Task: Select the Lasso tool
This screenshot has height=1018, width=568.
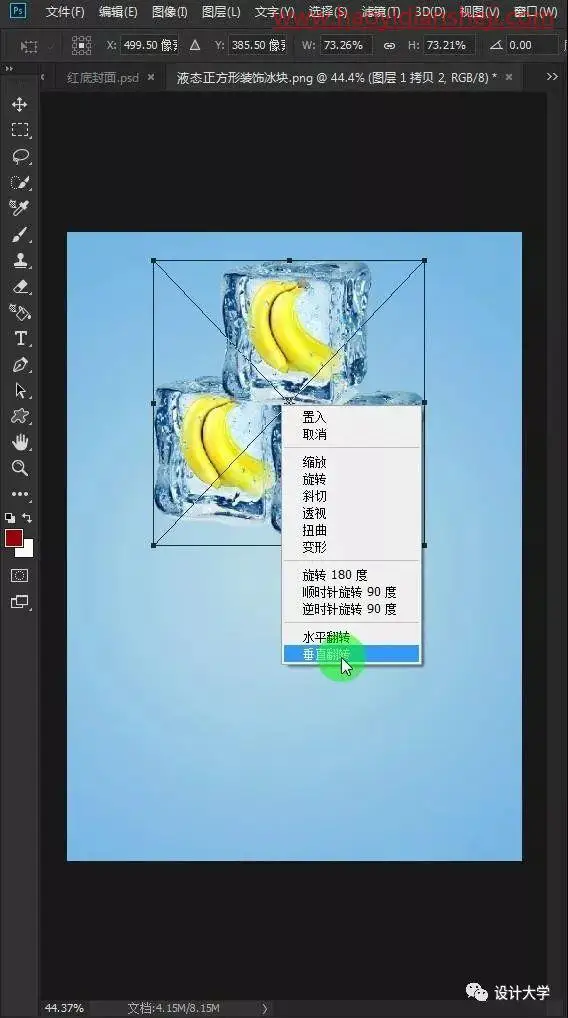Action: pos(20,156)
